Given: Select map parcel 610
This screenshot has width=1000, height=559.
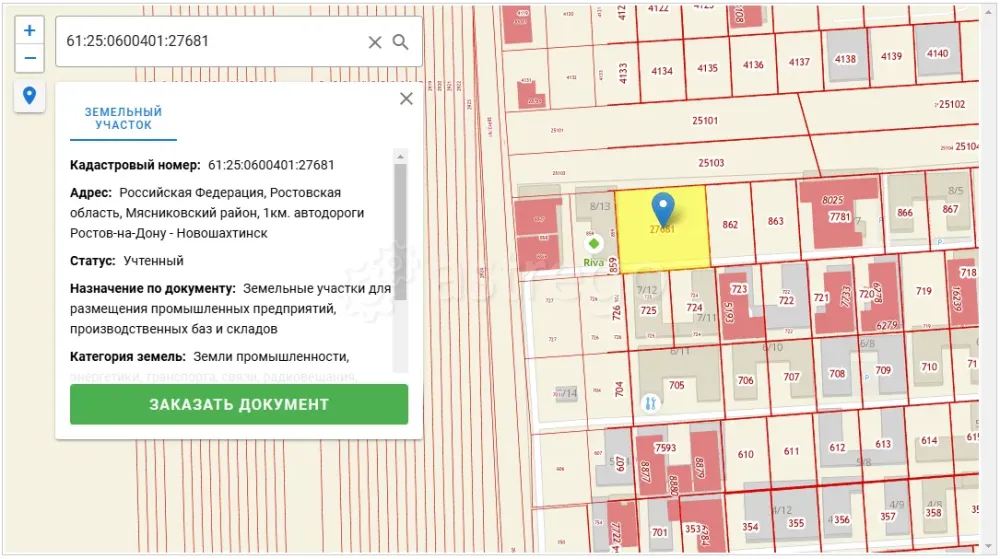Looking at the screenshot, I should (x=746, y=454).
